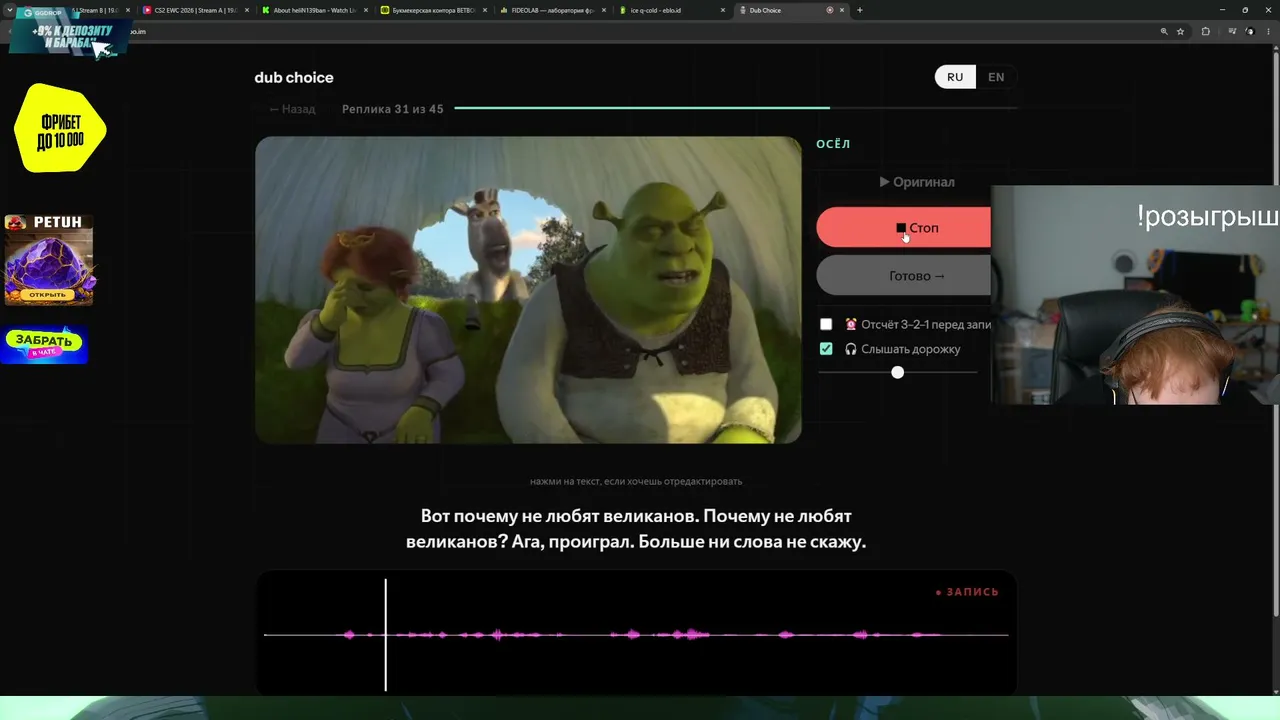This screenshot has height=720, width=1280.
Task: Click the Готово button
Action: pyautogui.click(x=904, y=276)
